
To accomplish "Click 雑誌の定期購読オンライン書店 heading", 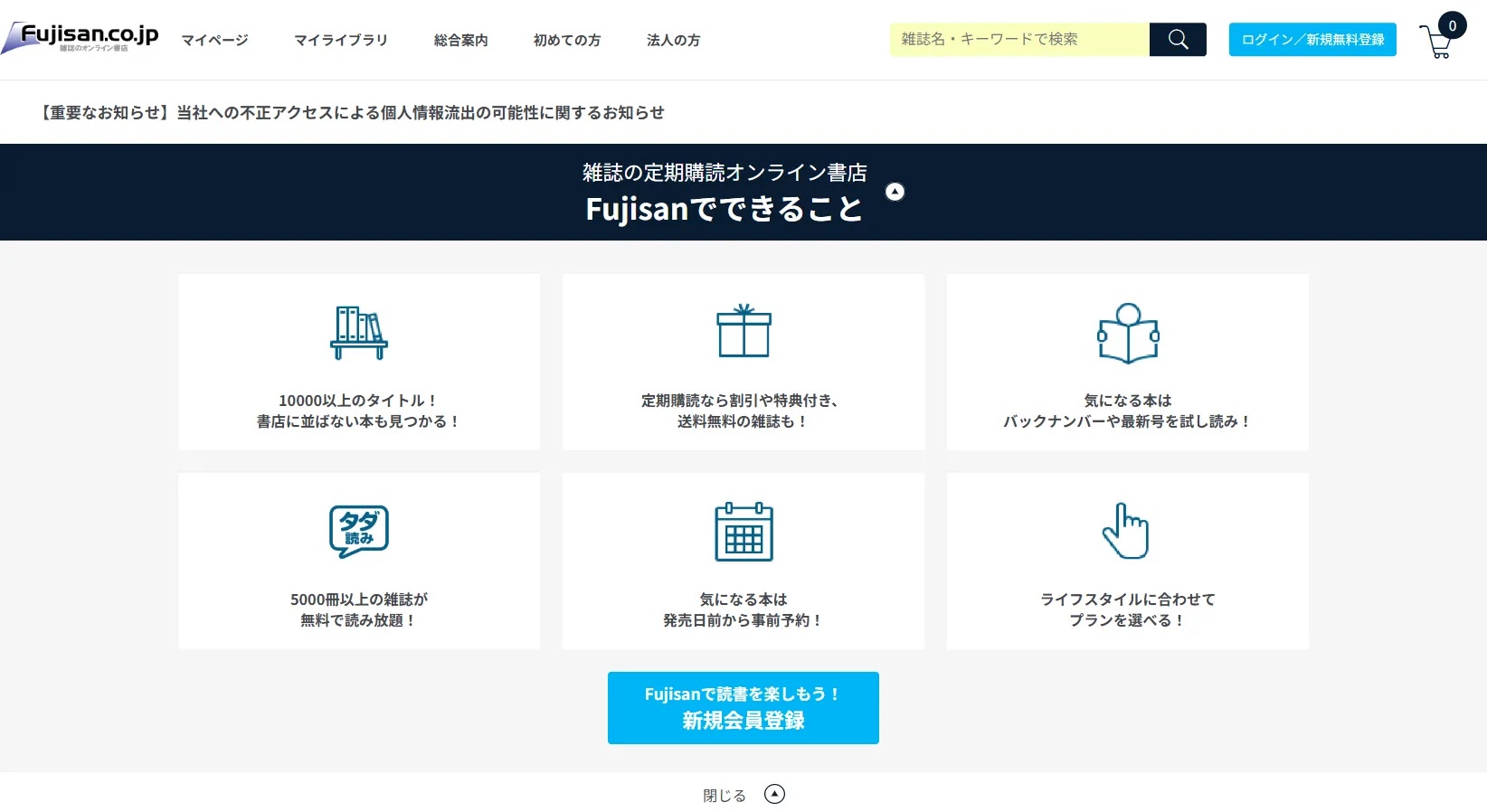I will point(725,173).
